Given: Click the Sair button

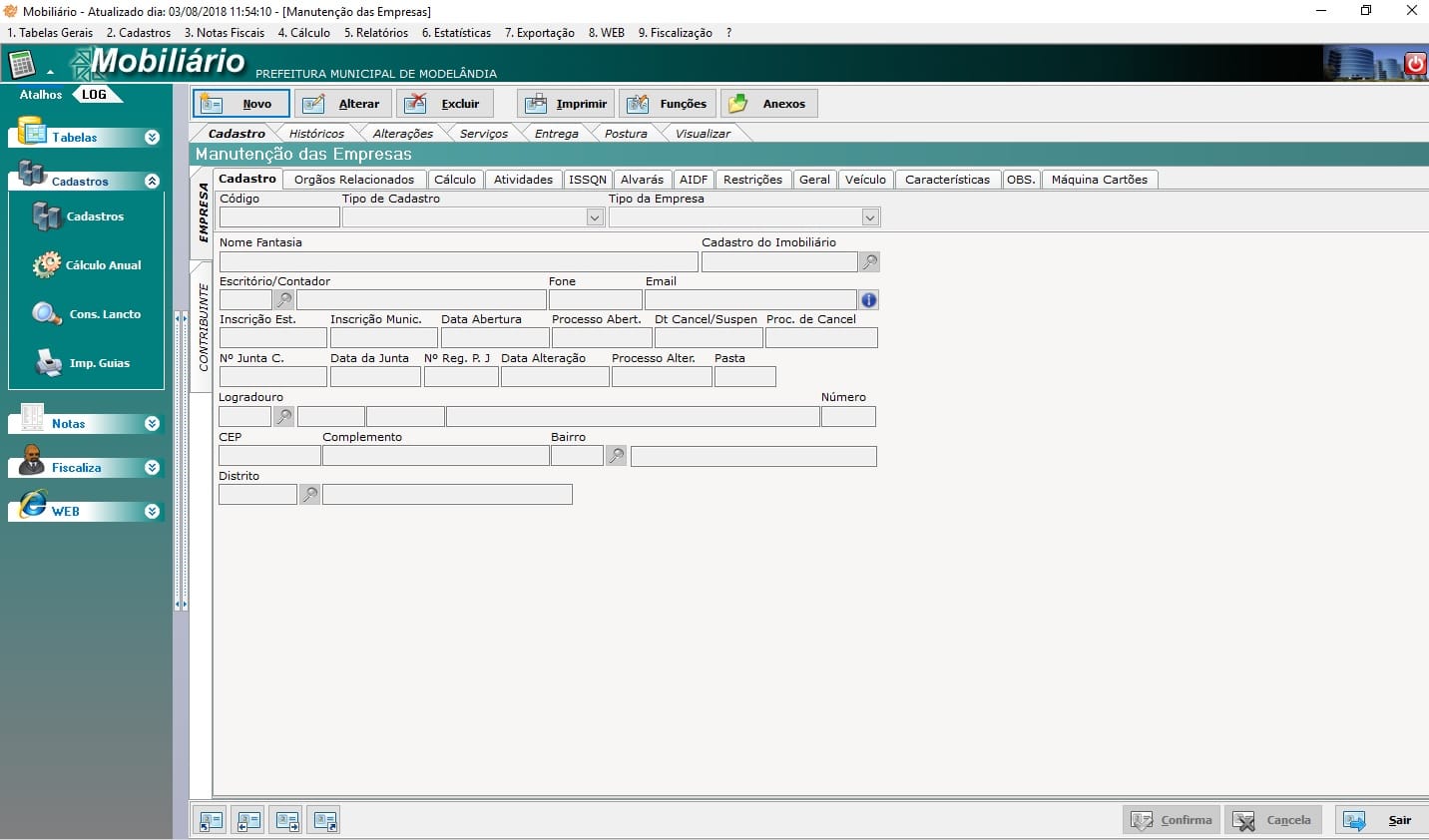Looking at the screenshot, I should (x=1379, y=820).
